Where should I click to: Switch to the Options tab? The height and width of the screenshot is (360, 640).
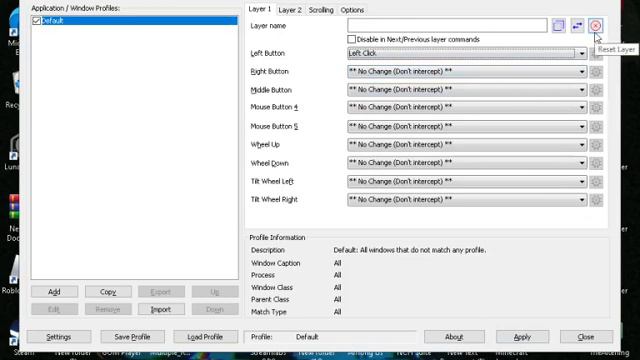[352, 10]
